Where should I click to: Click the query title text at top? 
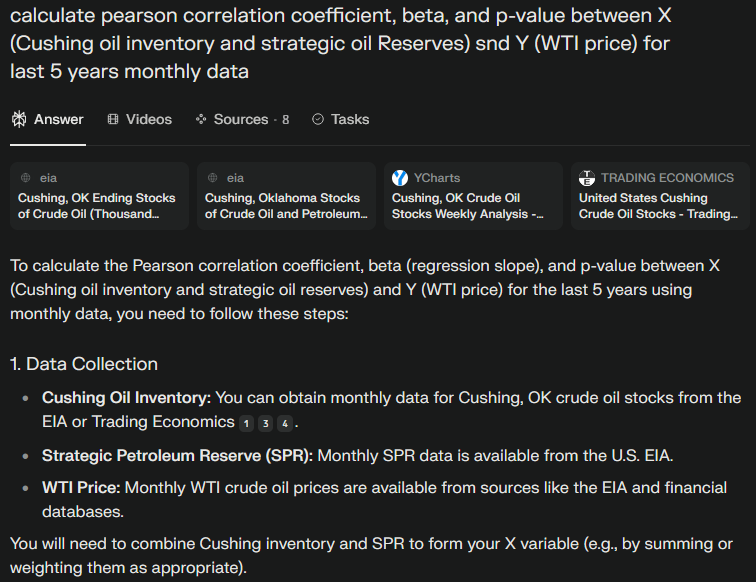click(340, 44)
